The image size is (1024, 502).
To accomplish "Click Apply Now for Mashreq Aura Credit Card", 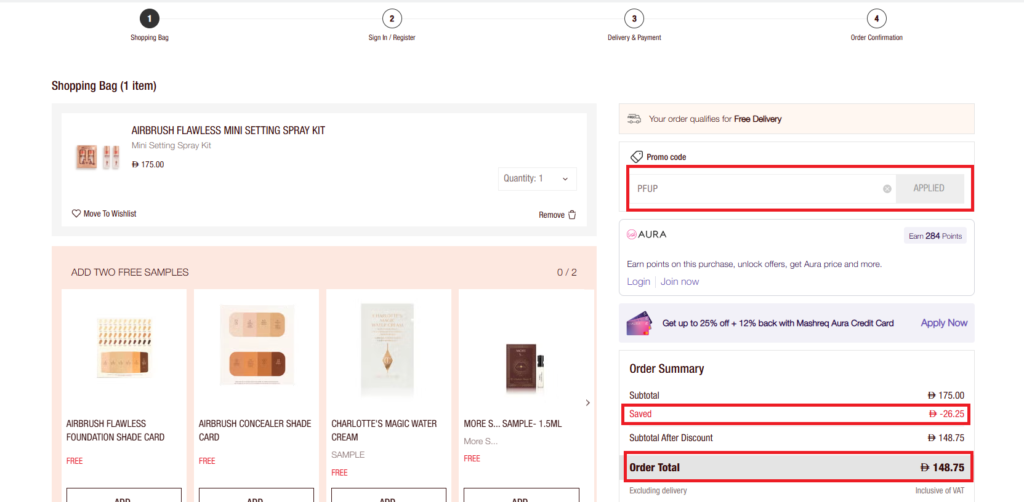I will (944, 322).
